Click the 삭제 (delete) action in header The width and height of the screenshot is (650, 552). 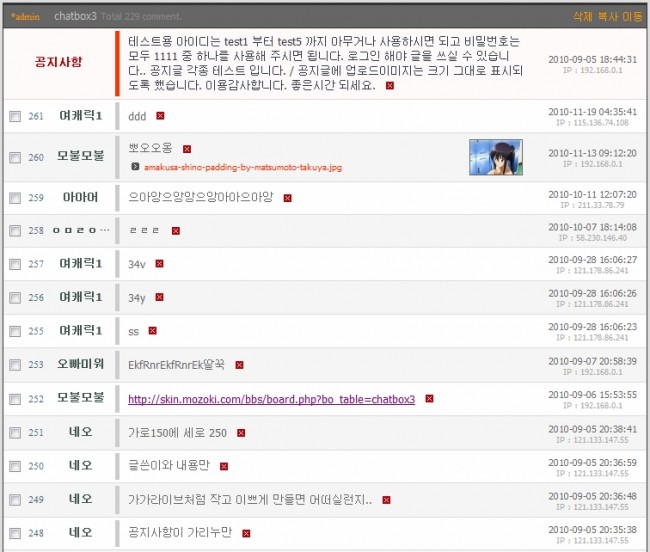pyautogui.click(x=582, y=17)
